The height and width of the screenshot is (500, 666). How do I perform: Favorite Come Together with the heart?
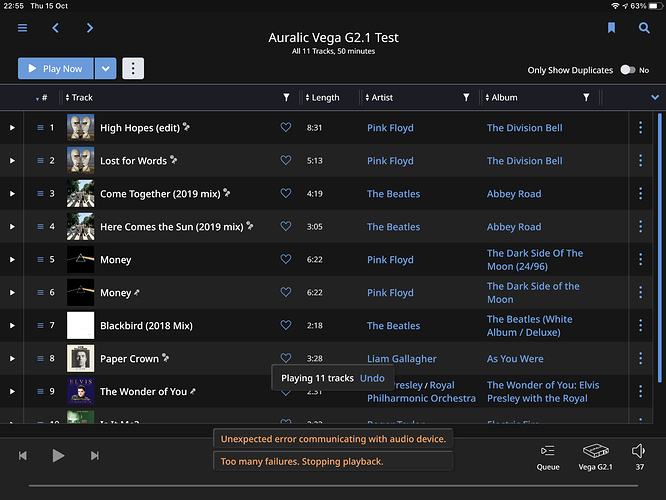point(286,193)
